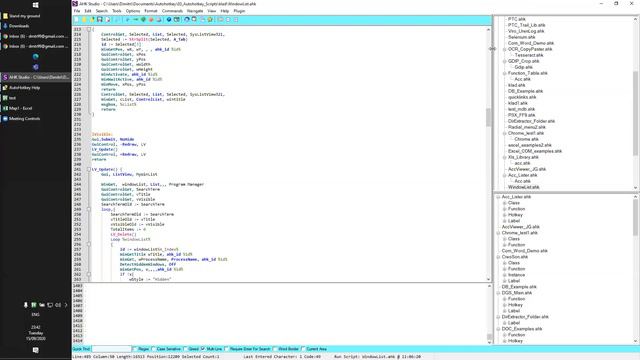
Task: Click the gold star toolbar icon
Action: click(x=210, y=20)
